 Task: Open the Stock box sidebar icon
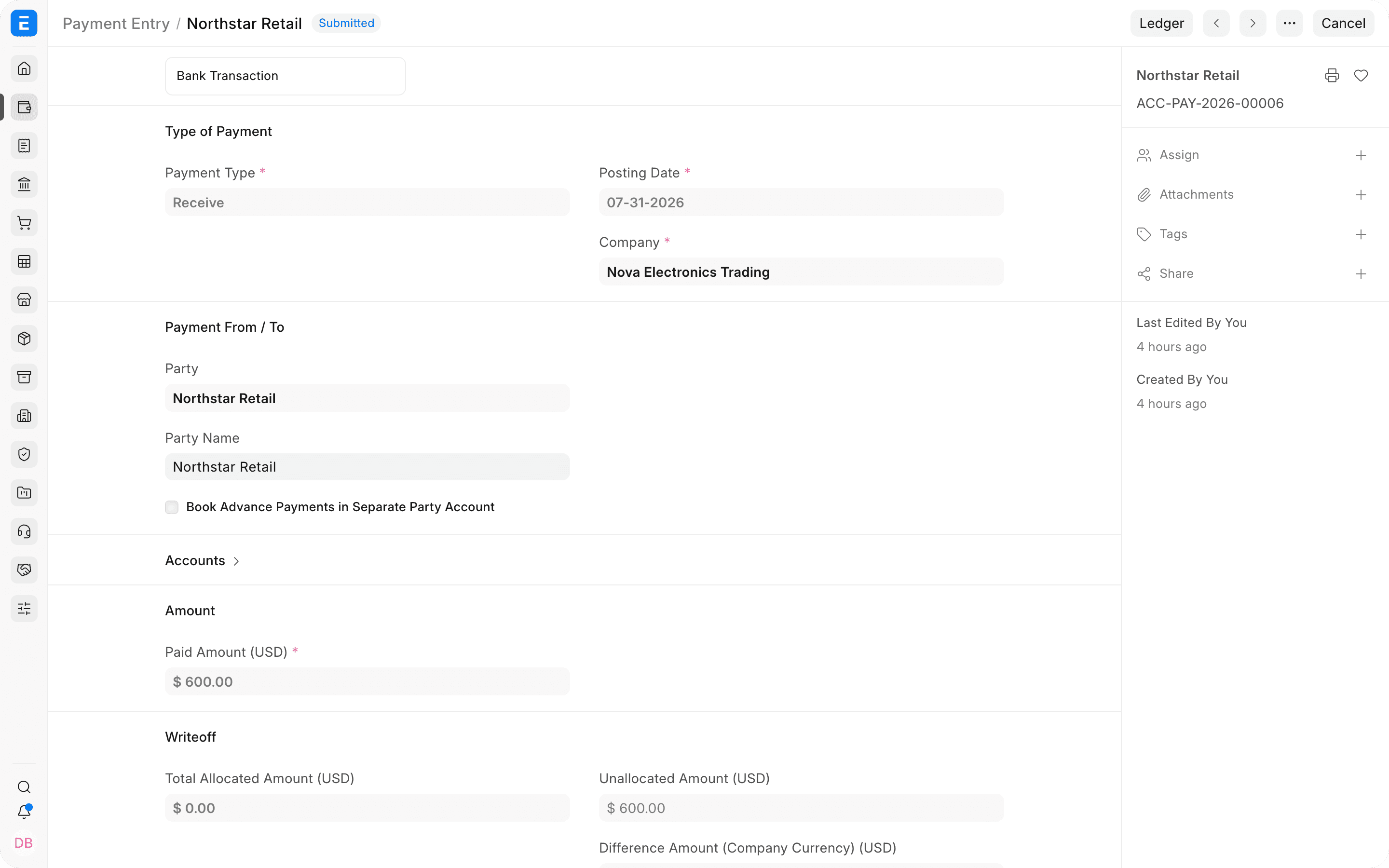(24, 339)
